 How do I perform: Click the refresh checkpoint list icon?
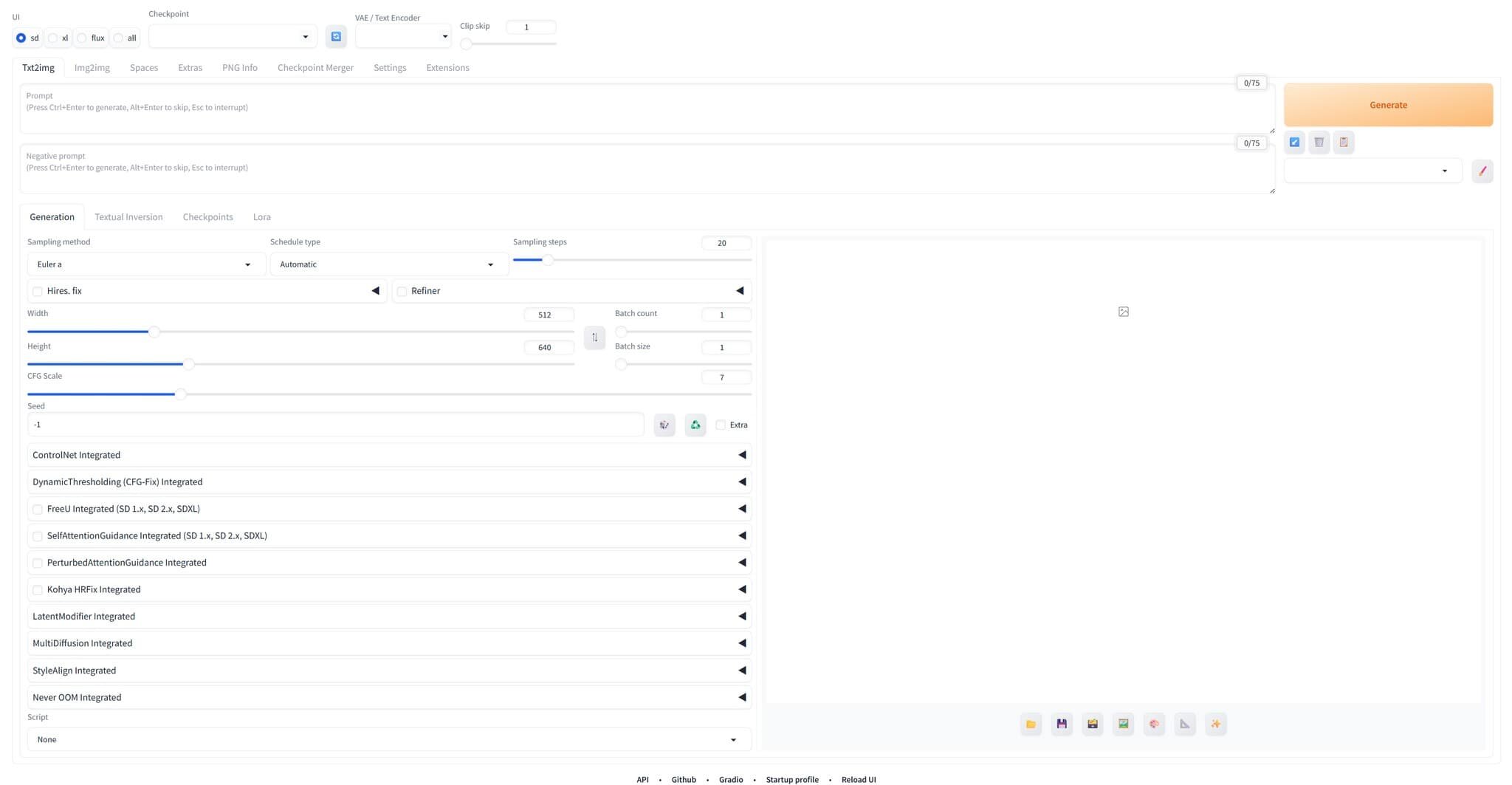(x=336, y=36)
